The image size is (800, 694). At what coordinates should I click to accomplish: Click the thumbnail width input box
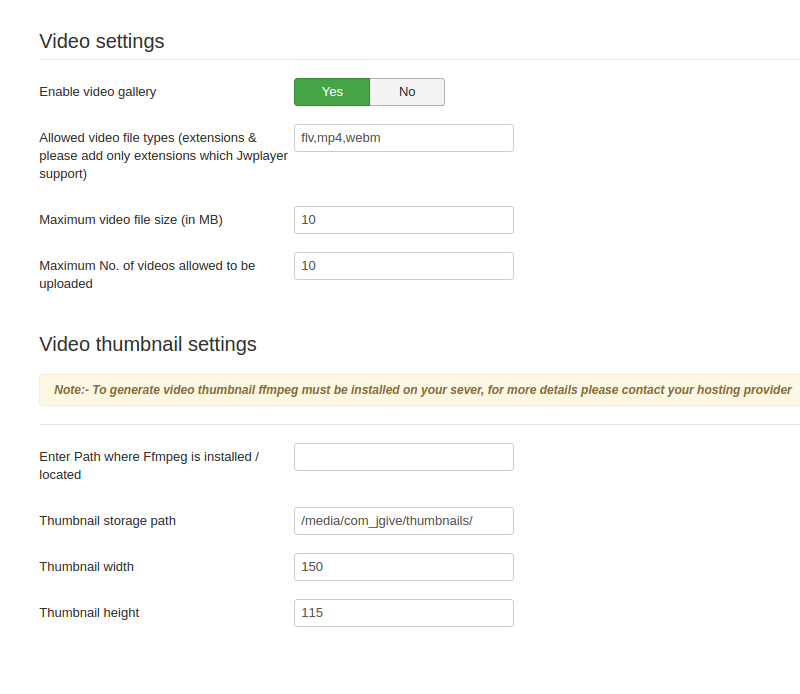[403, 567]
